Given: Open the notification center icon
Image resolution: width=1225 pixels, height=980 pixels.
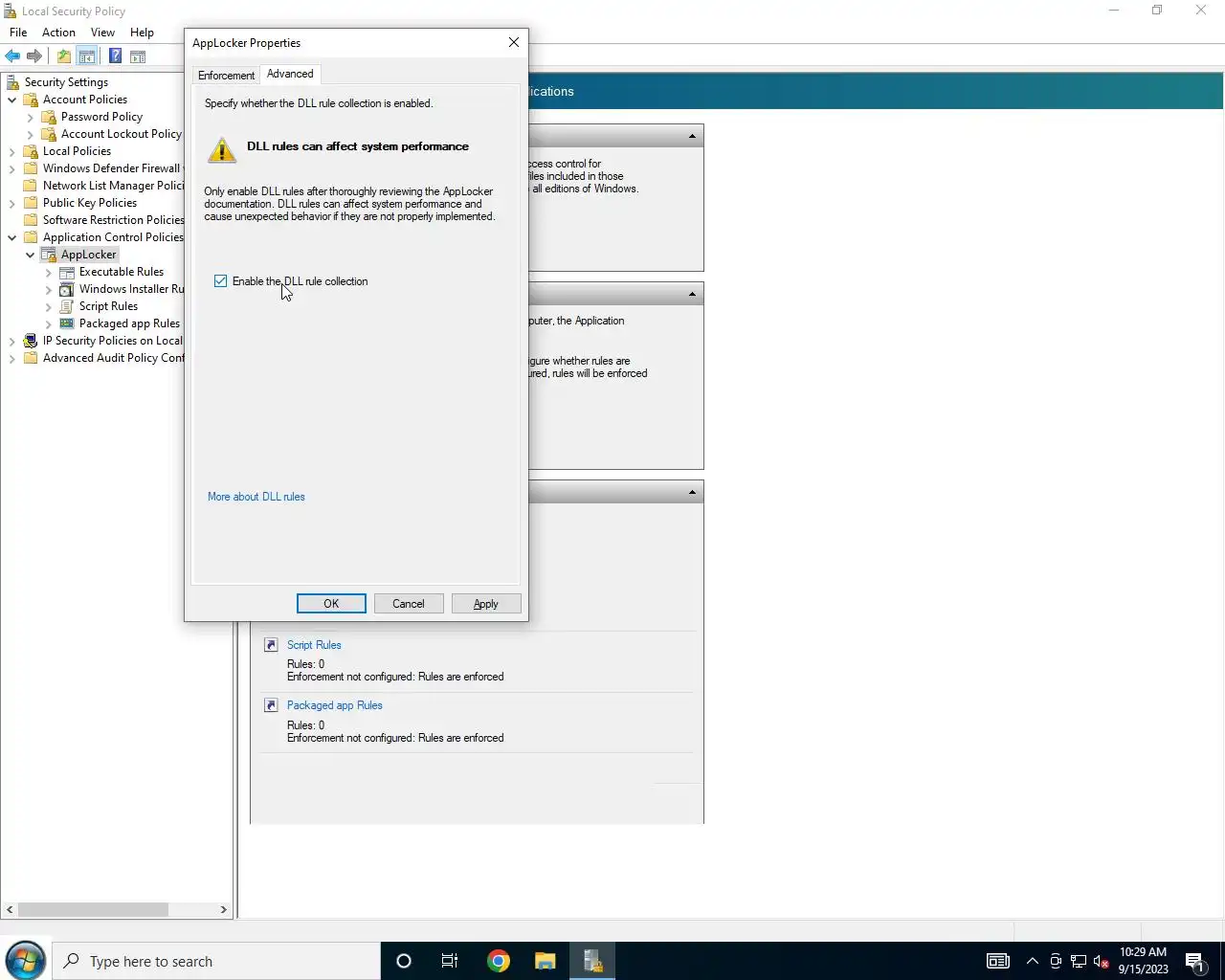Looking at the screenshot, I should point(1194,962).
